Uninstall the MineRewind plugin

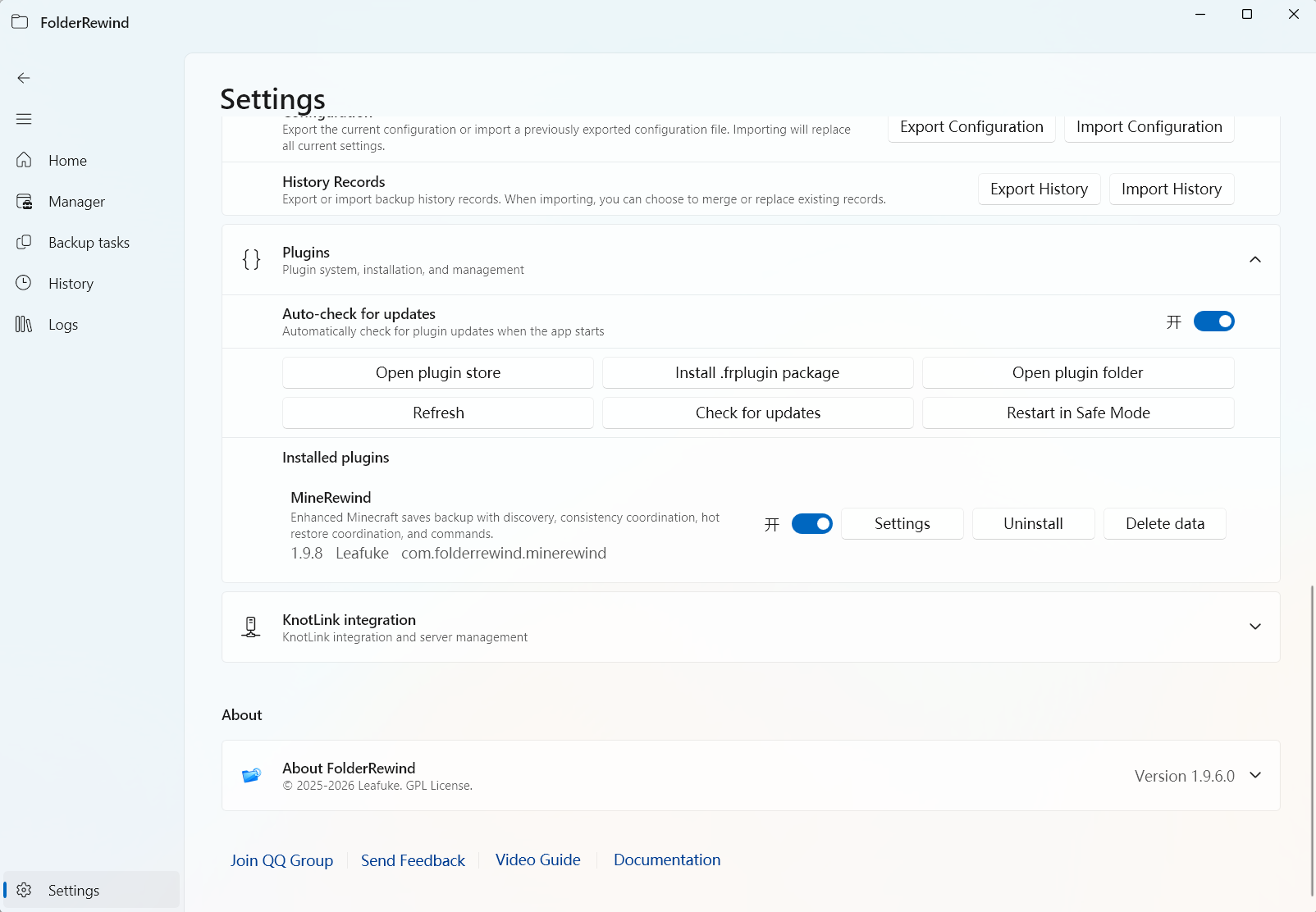pos(1033,523)
